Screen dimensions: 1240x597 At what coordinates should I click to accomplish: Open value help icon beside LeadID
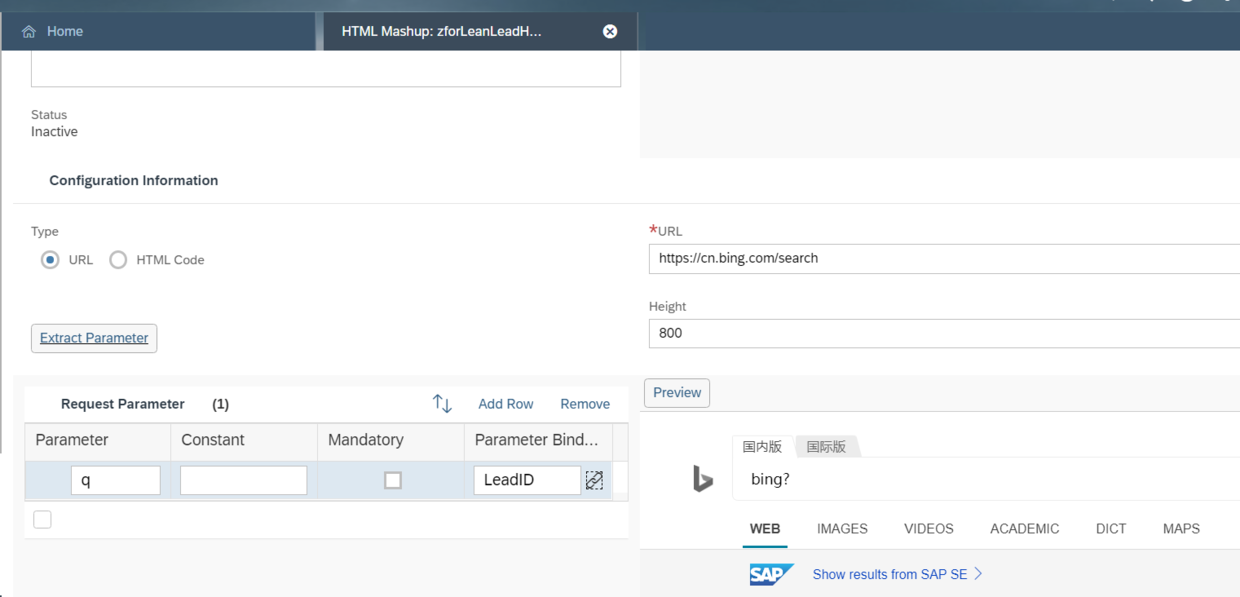(594, 480)
